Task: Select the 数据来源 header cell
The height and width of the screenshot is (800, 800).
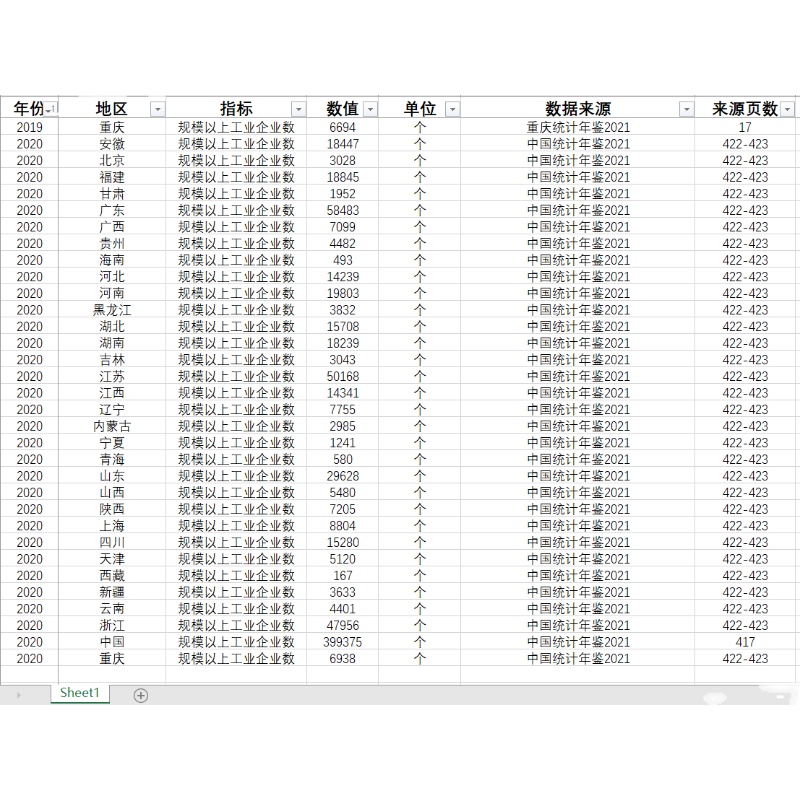Action: (577, 108)
